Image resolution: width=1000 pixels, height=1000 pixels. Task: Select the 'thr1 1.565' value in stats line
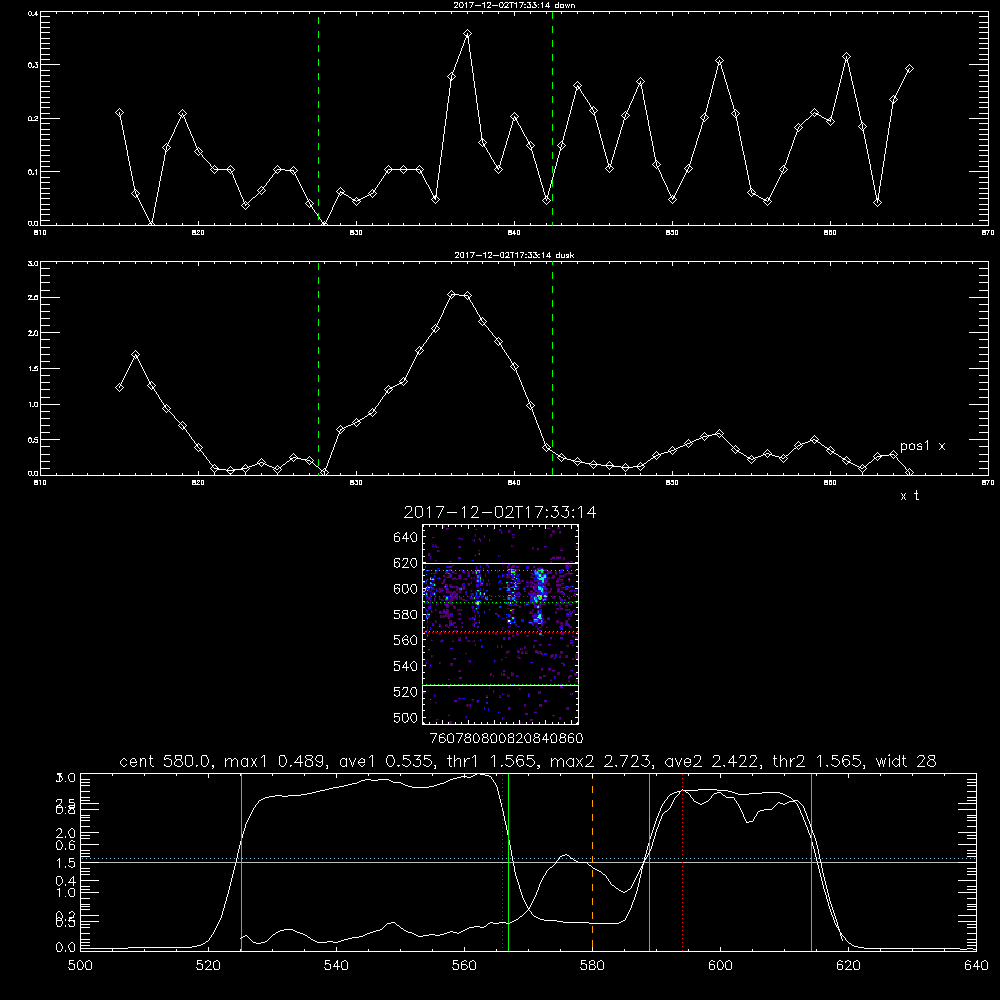[494, 761]
